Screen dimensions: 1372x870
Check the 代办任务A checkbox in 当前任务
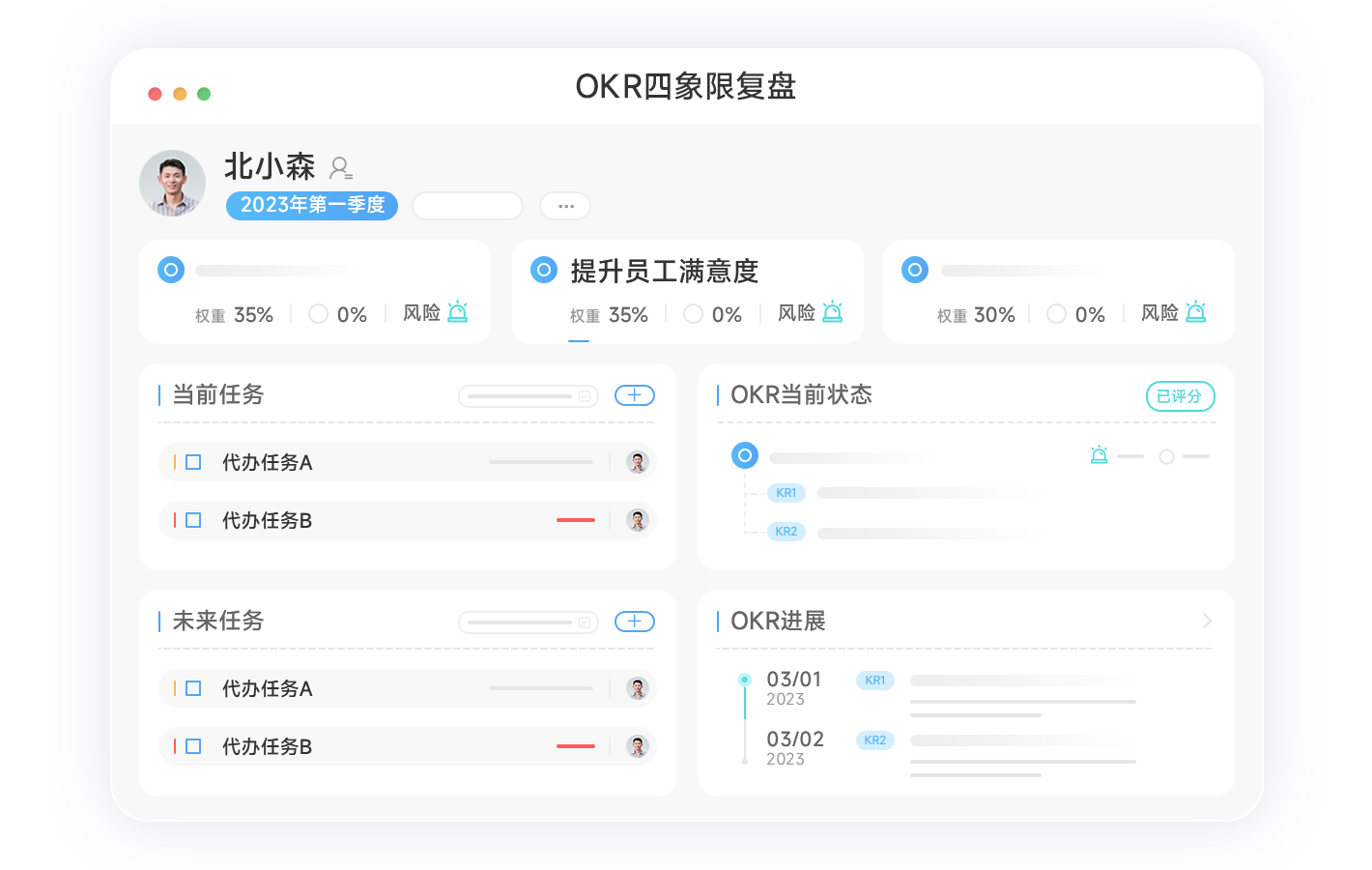tap(193, 462)
